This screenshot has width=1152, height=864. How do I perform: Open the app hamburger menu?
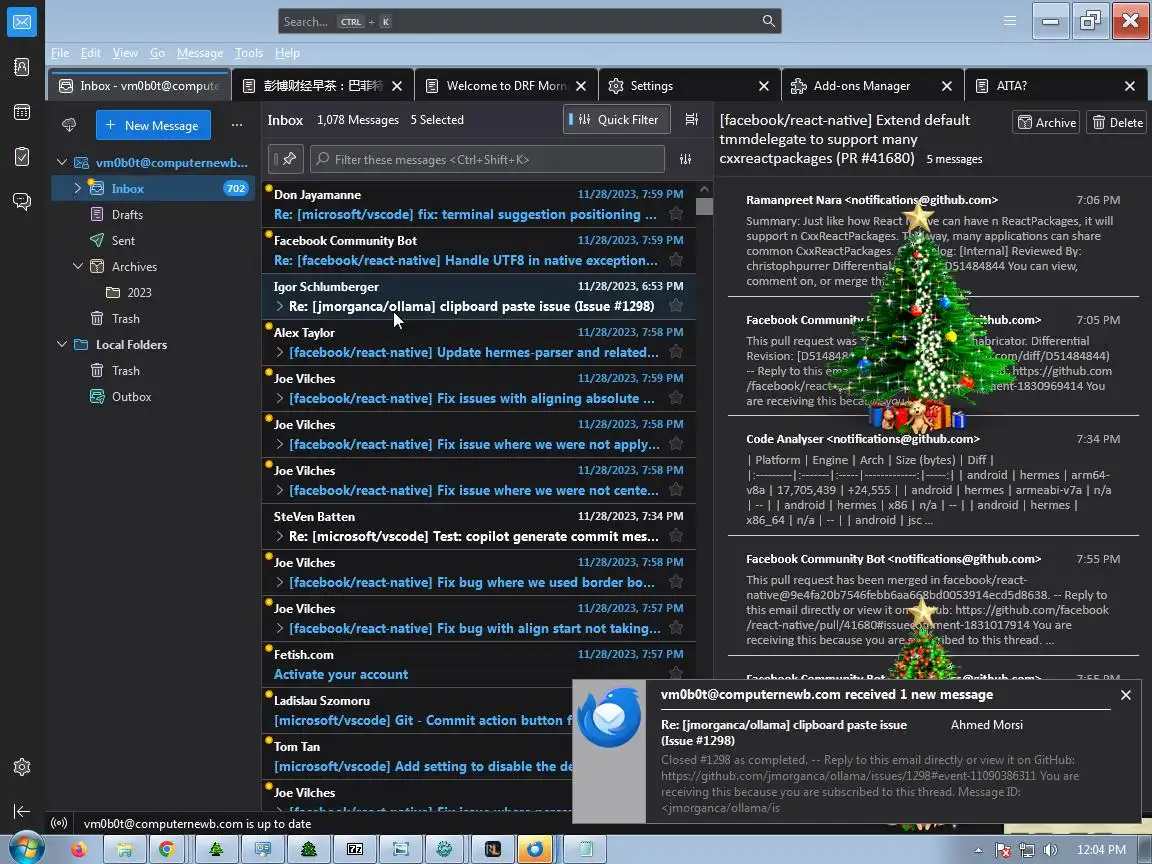1010,21
